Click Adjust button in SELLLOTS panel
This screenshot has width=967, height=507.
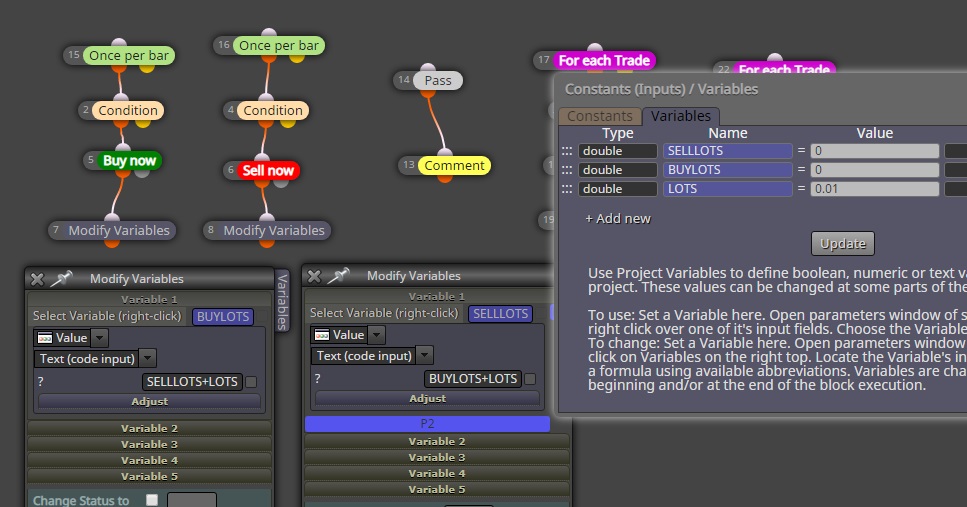[x=427, y=398]
